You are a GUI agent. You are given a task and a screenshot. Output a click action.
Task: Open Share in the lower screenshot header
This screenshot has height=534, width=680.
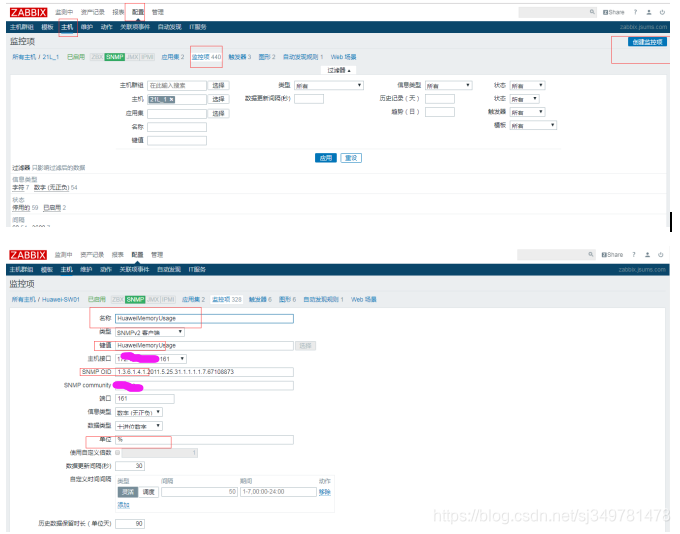[x=612, y=255]
